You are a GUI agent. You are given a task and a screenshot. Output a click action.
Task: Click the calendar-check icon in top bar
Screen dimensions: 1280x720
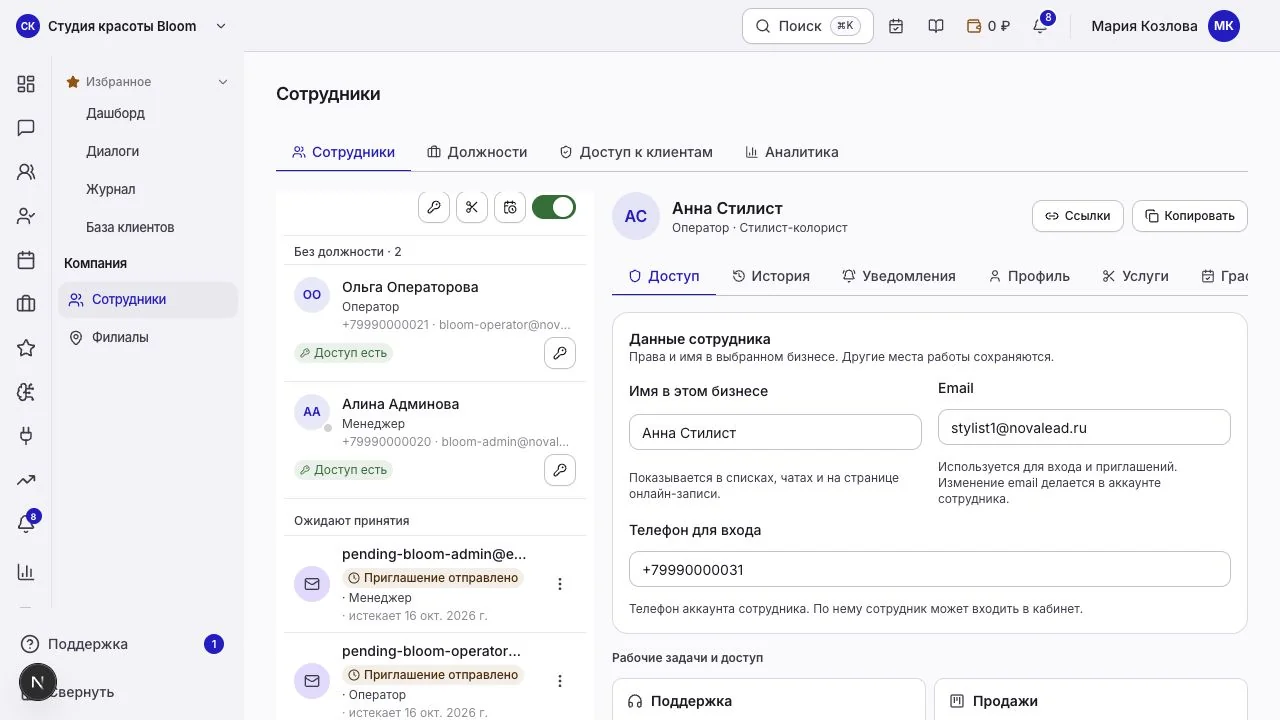click(896, 26)
